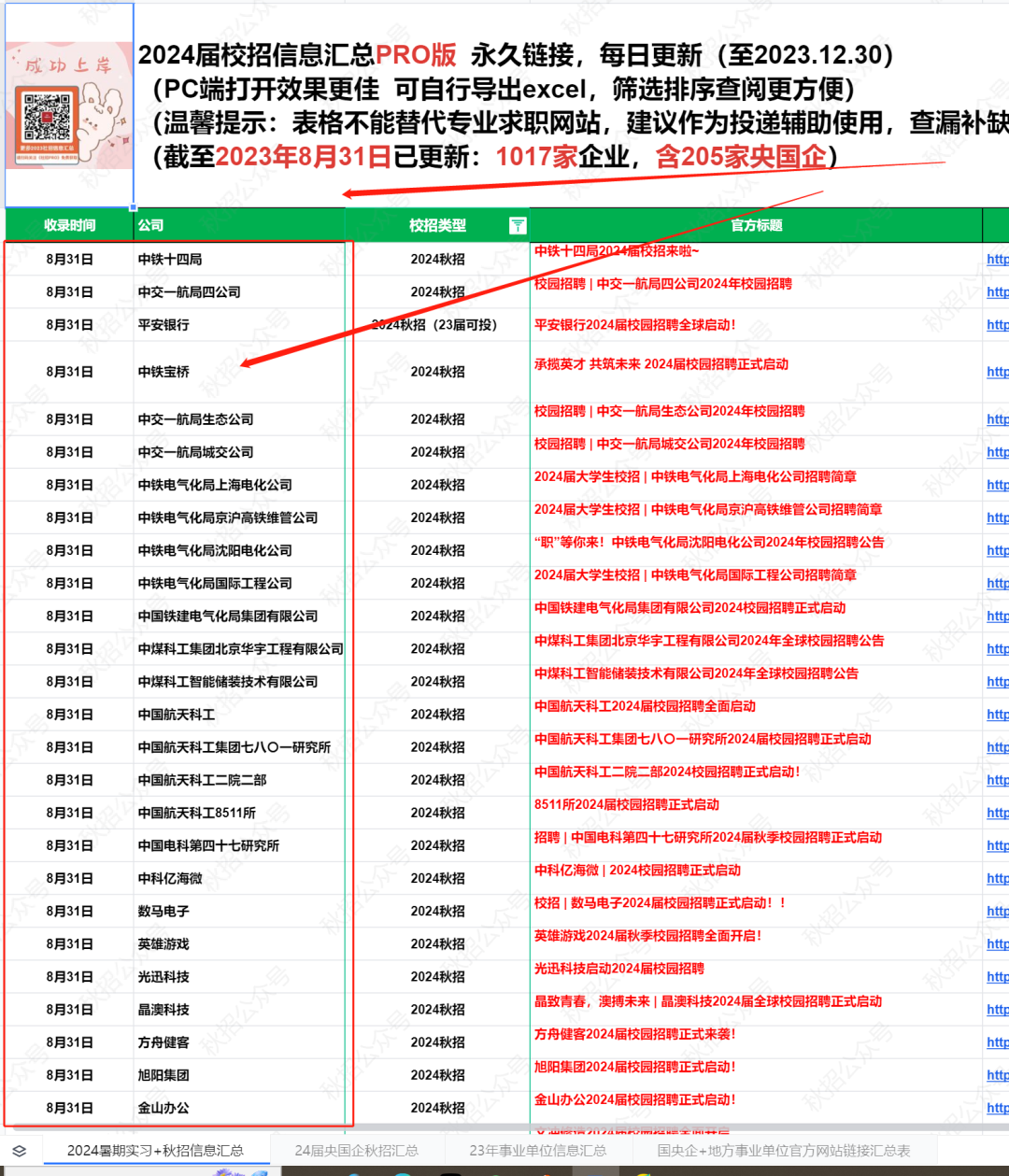Select the company cell 中铁宝桥
Viewport: 1009px width, 1176px height.
pos(239,372)
